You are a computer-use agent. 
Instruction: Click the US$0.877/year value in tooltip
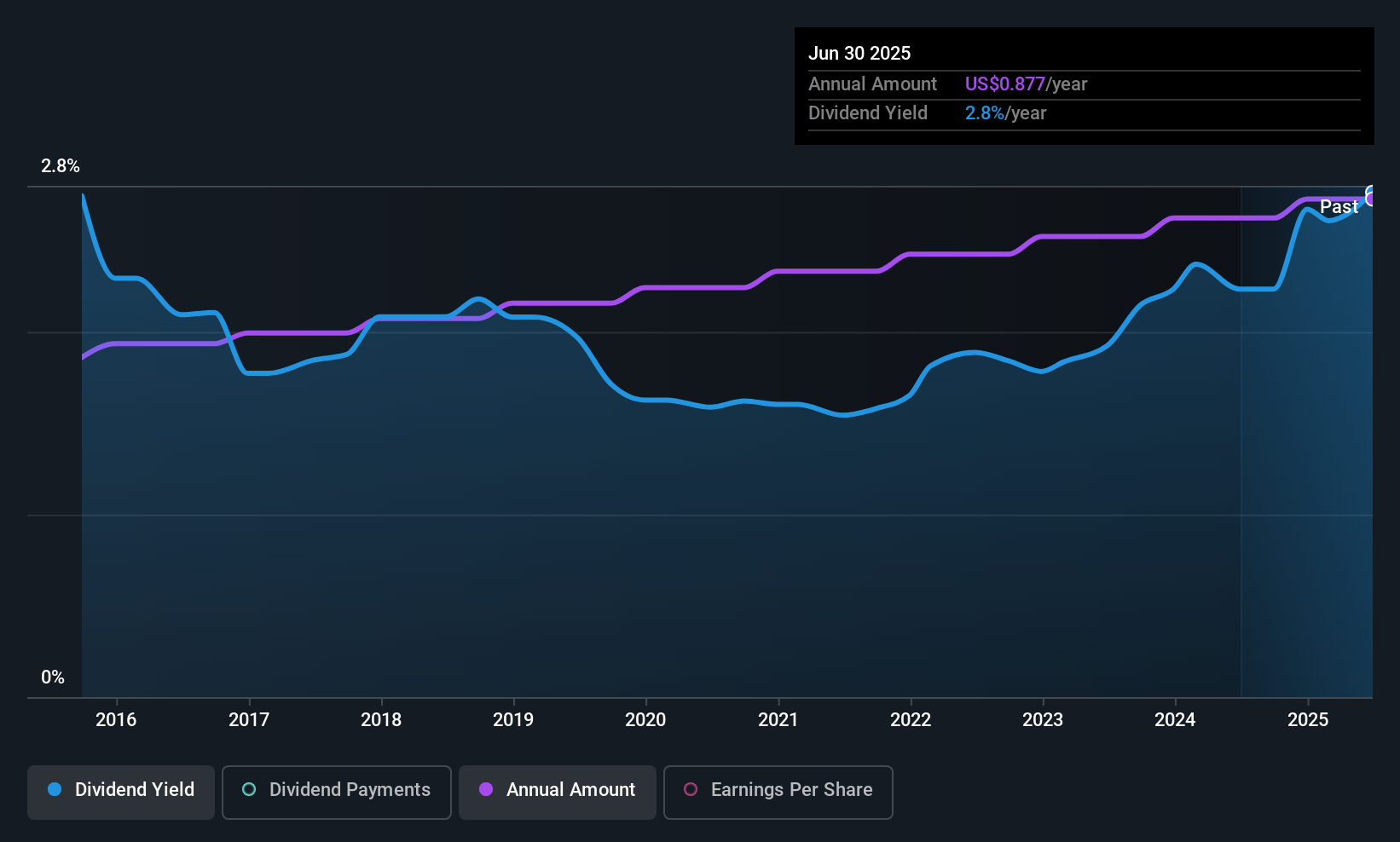[1026, 84]
